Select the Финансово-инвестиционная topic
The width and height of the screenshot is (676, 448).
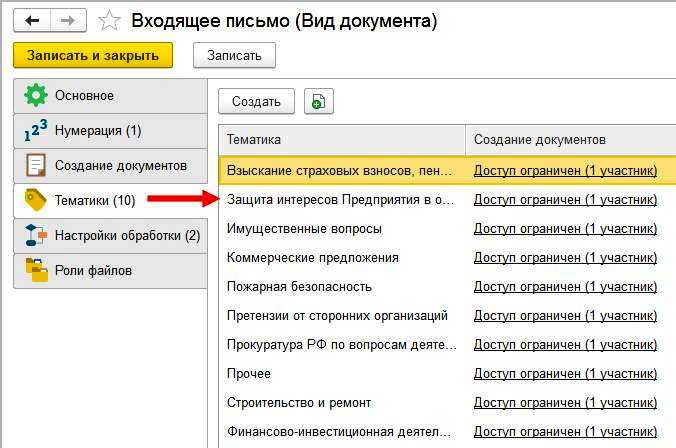pos(339,432)
